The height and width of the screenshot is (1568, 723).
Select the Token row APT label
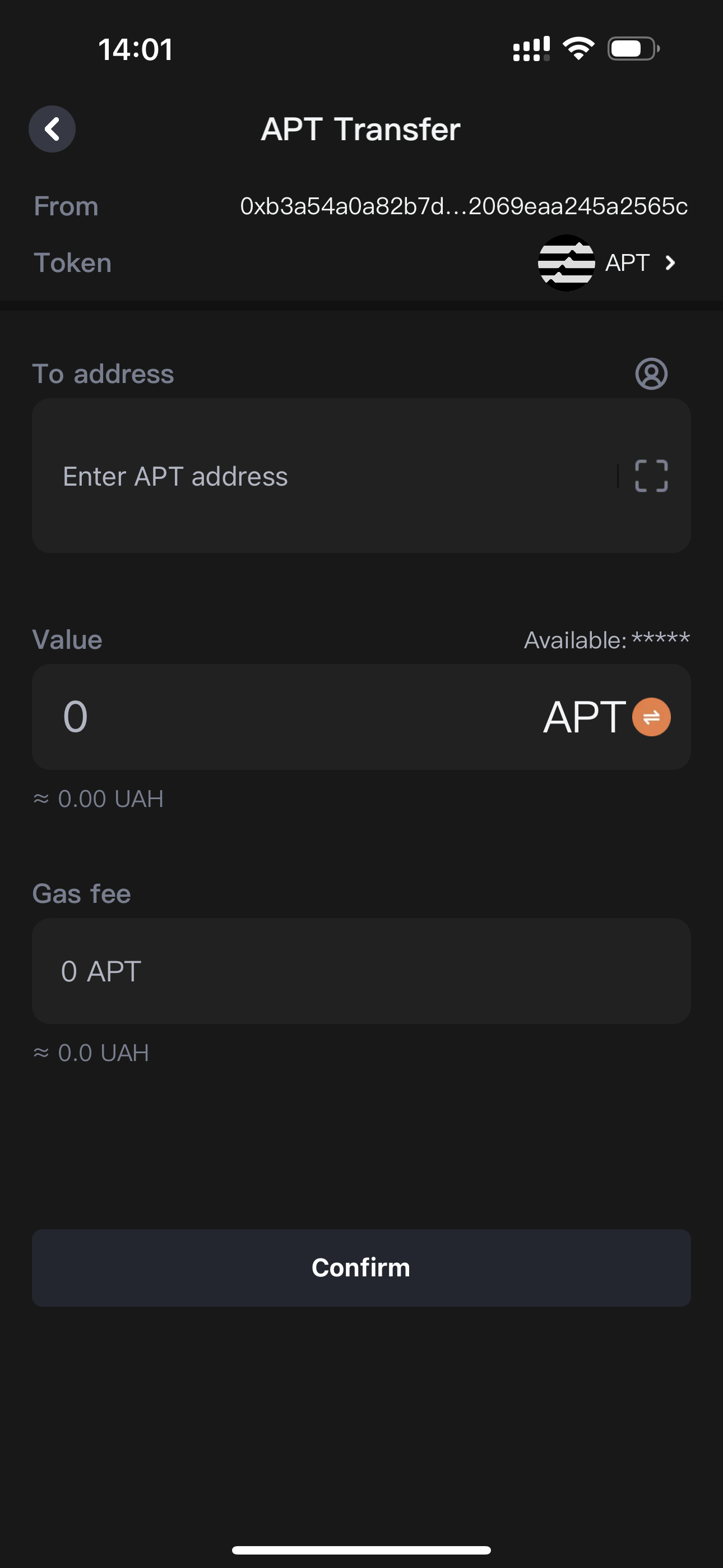(x=627, y=263)
